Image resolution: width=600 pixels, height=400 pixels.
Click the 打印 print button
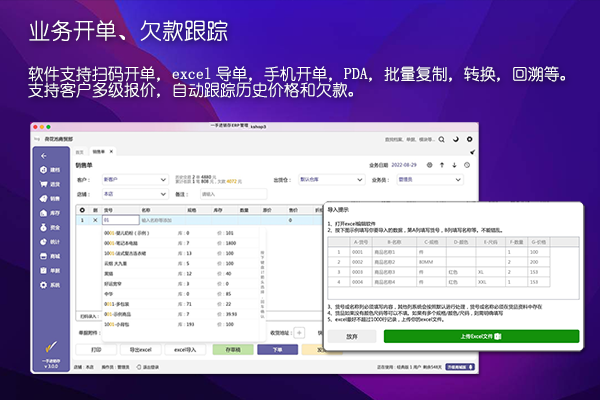click(96, 350)
